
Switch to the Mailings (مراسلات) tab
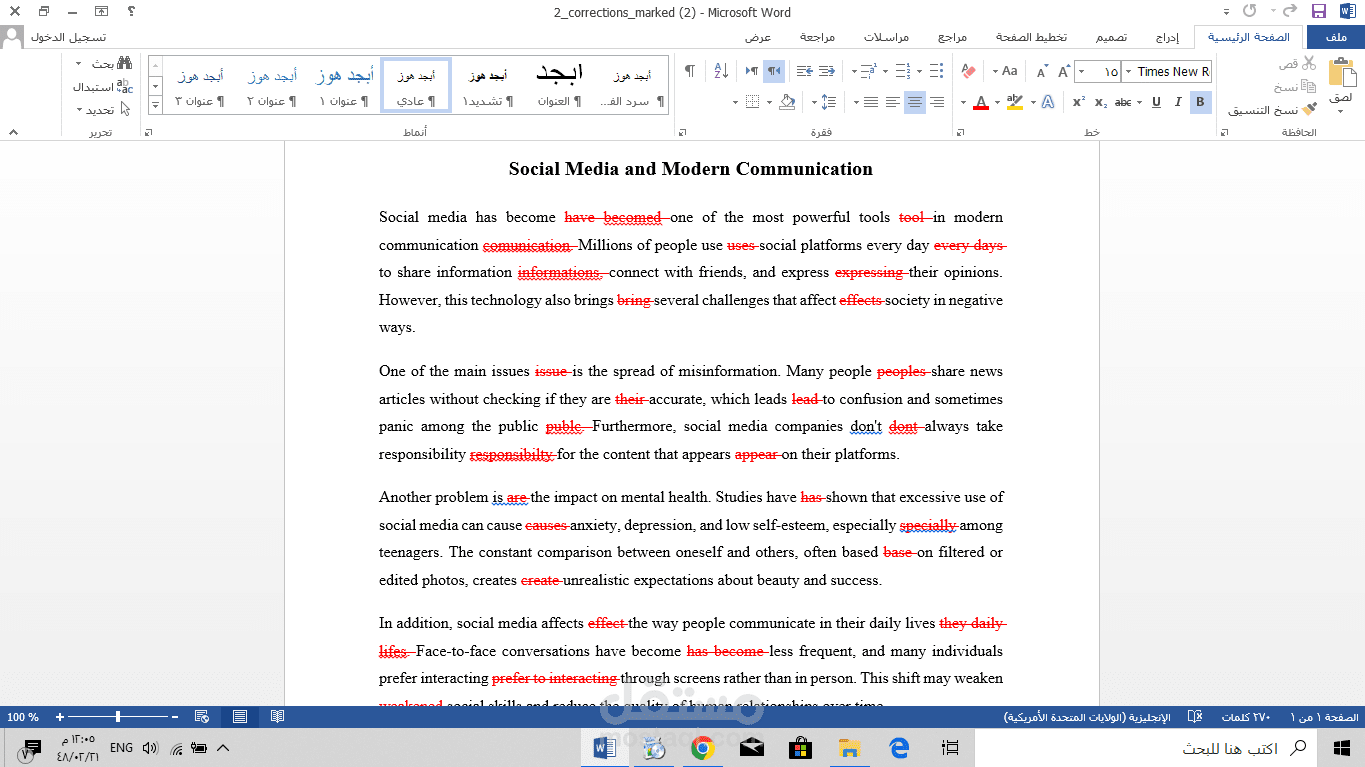point(887,37)
